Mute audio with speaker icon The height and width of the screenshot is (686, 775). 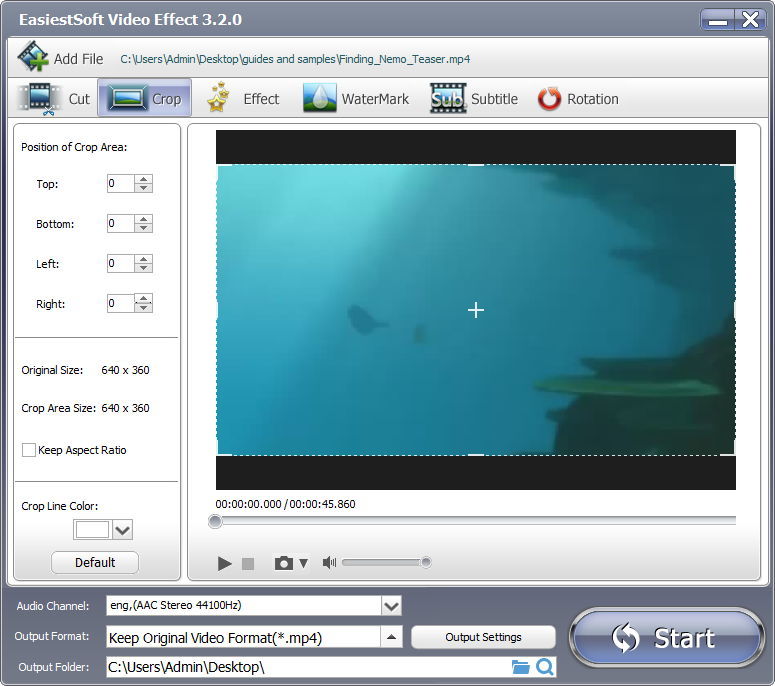329,562
